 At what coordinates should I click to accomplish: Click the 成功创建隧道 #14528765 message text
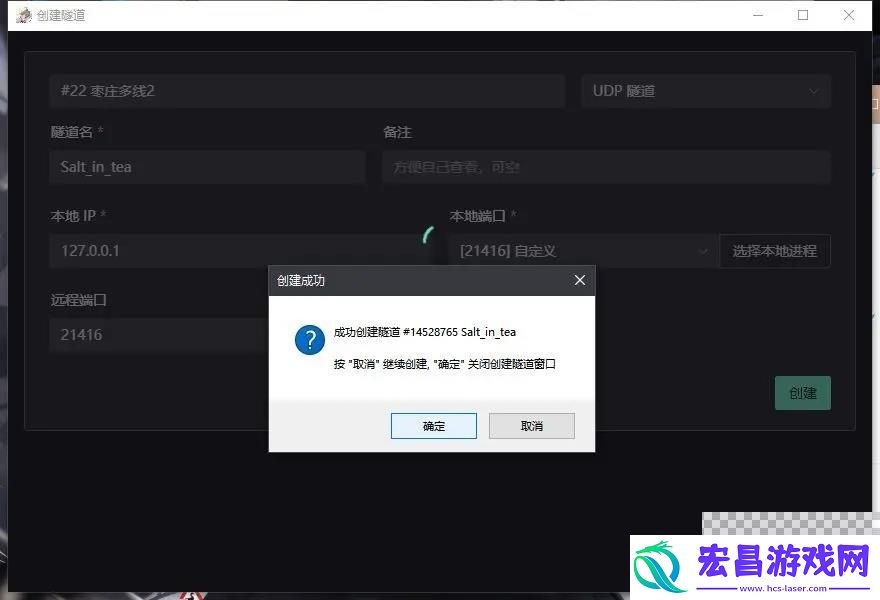coord(425,332)
